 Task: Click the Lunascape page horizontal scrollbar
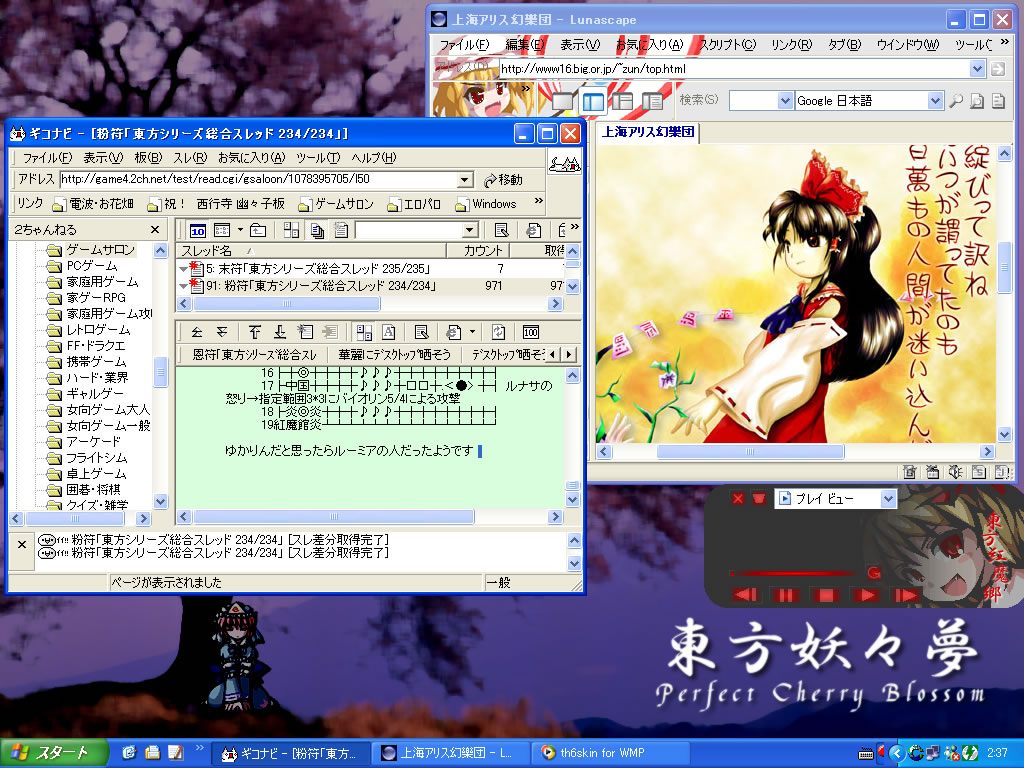click(795, 451)
